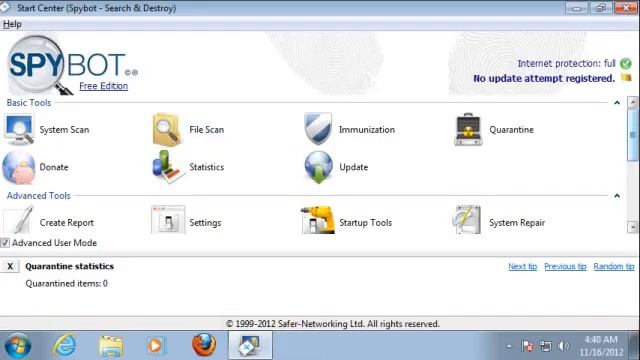Click the Action Center flag tray icon
This screenshot has height=360, width=640.
527,347
